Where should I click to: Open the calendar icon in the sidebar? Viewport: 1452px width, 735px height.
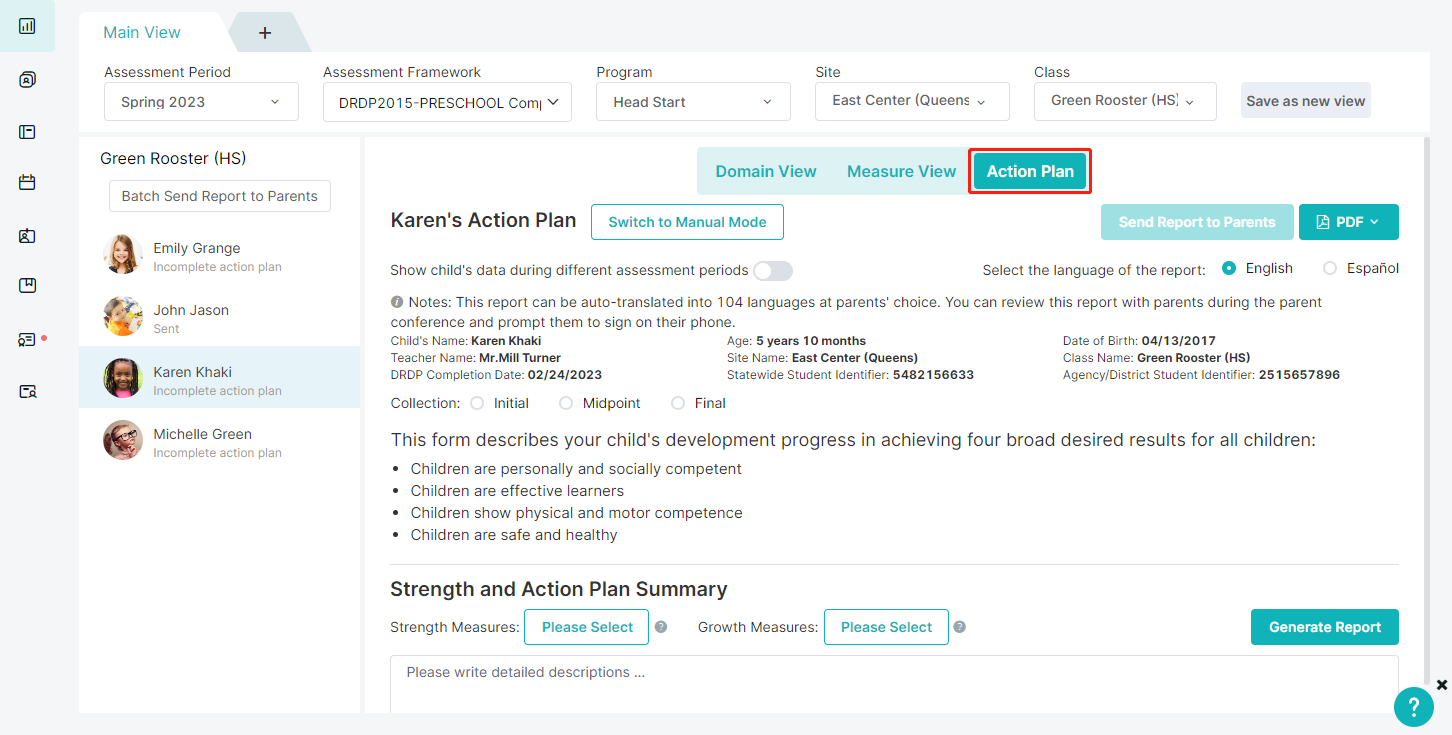click(x=27, y=182)
